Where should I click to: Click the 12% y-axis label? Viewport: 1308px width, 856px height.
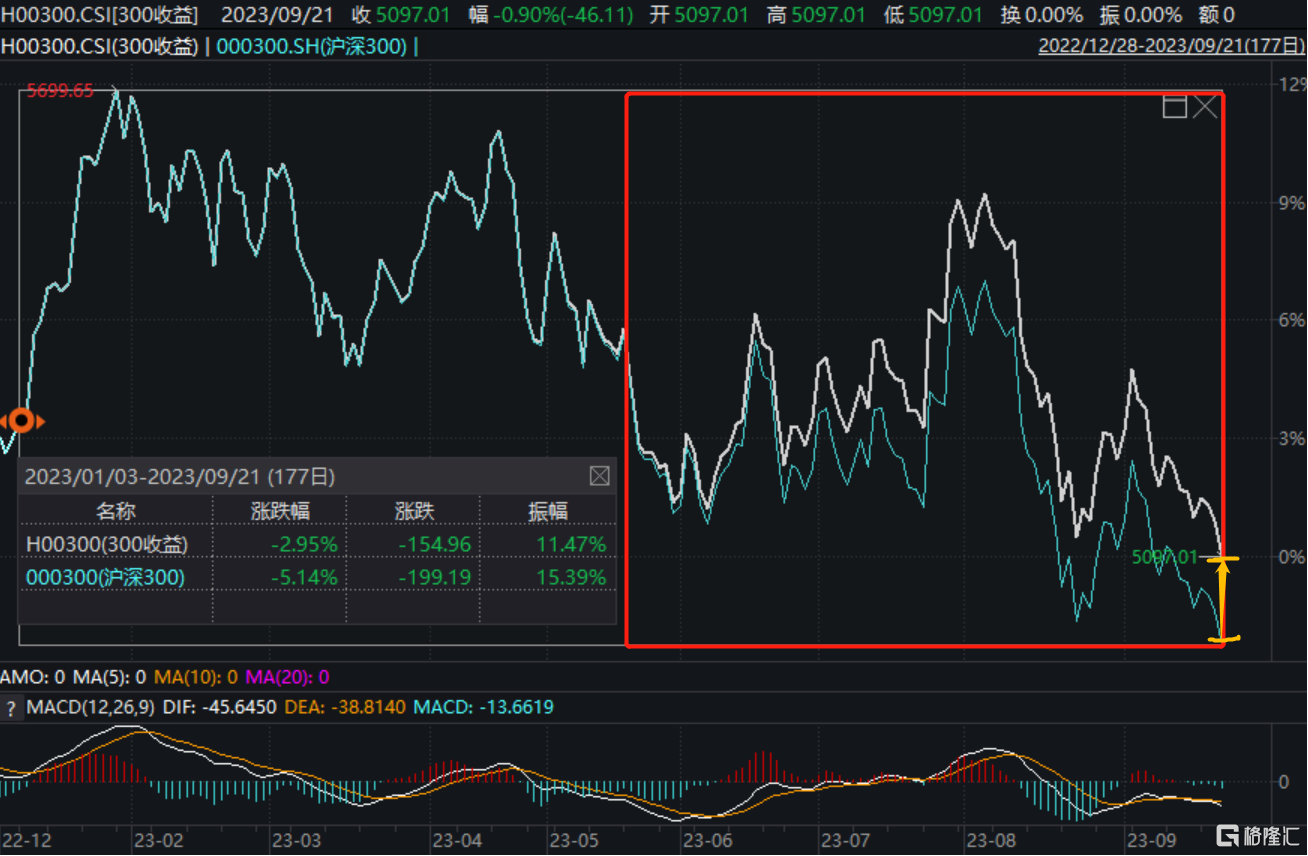1291,84
